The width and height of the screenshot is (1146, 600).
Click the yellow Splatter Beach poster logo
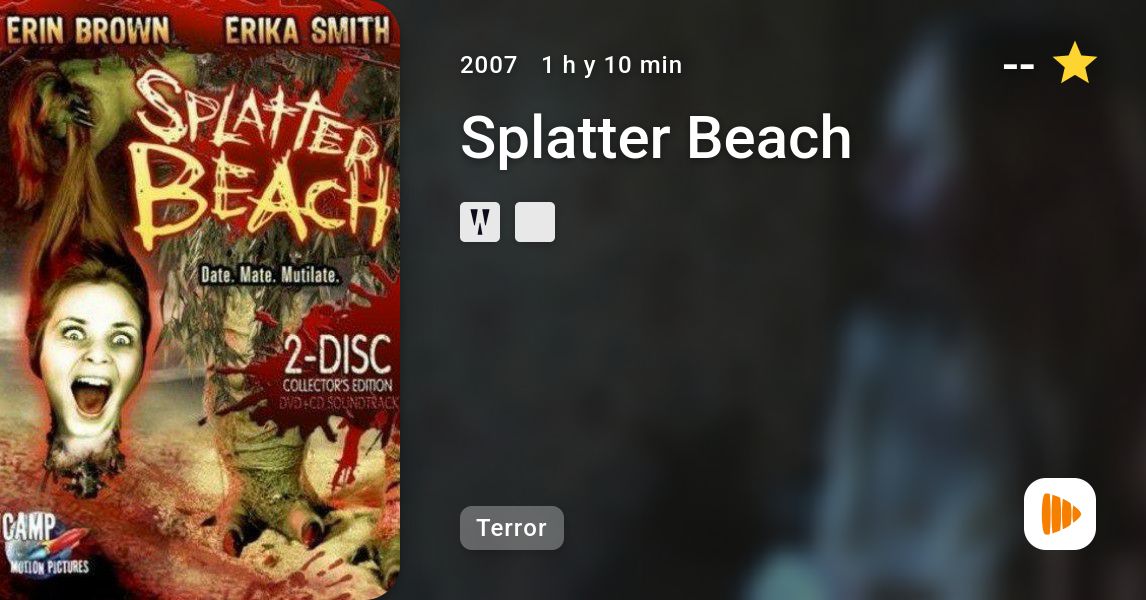click(x=259, y=161)
